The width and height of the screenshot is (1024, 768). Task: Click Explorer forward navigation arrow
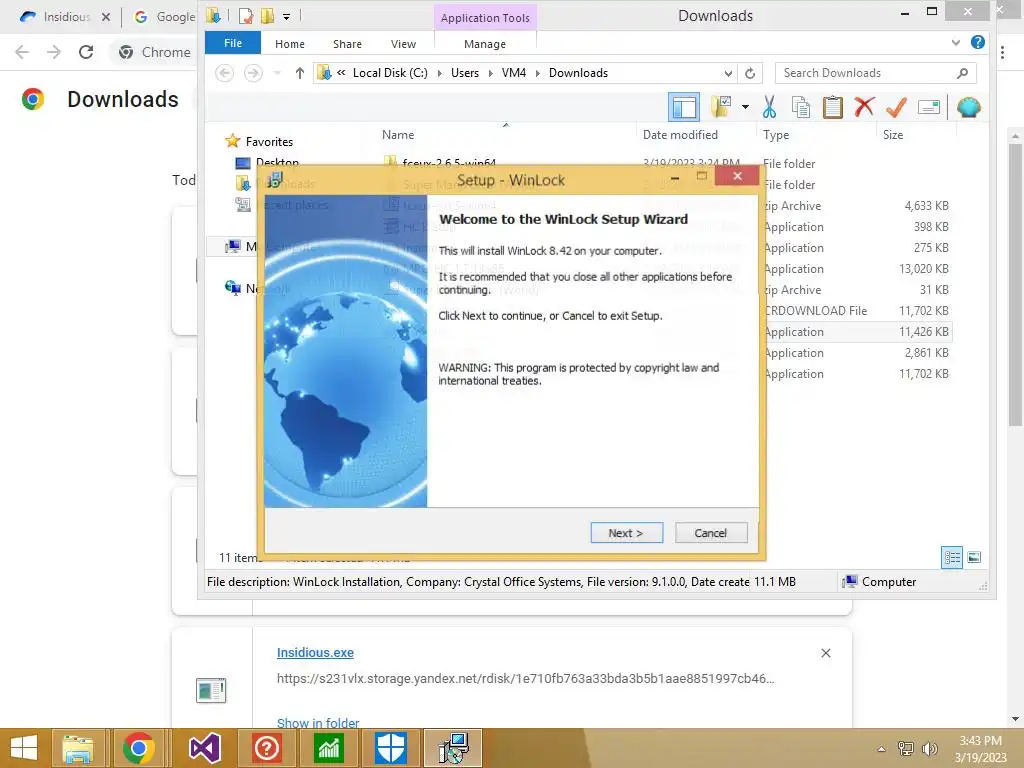tap(253, 73)
